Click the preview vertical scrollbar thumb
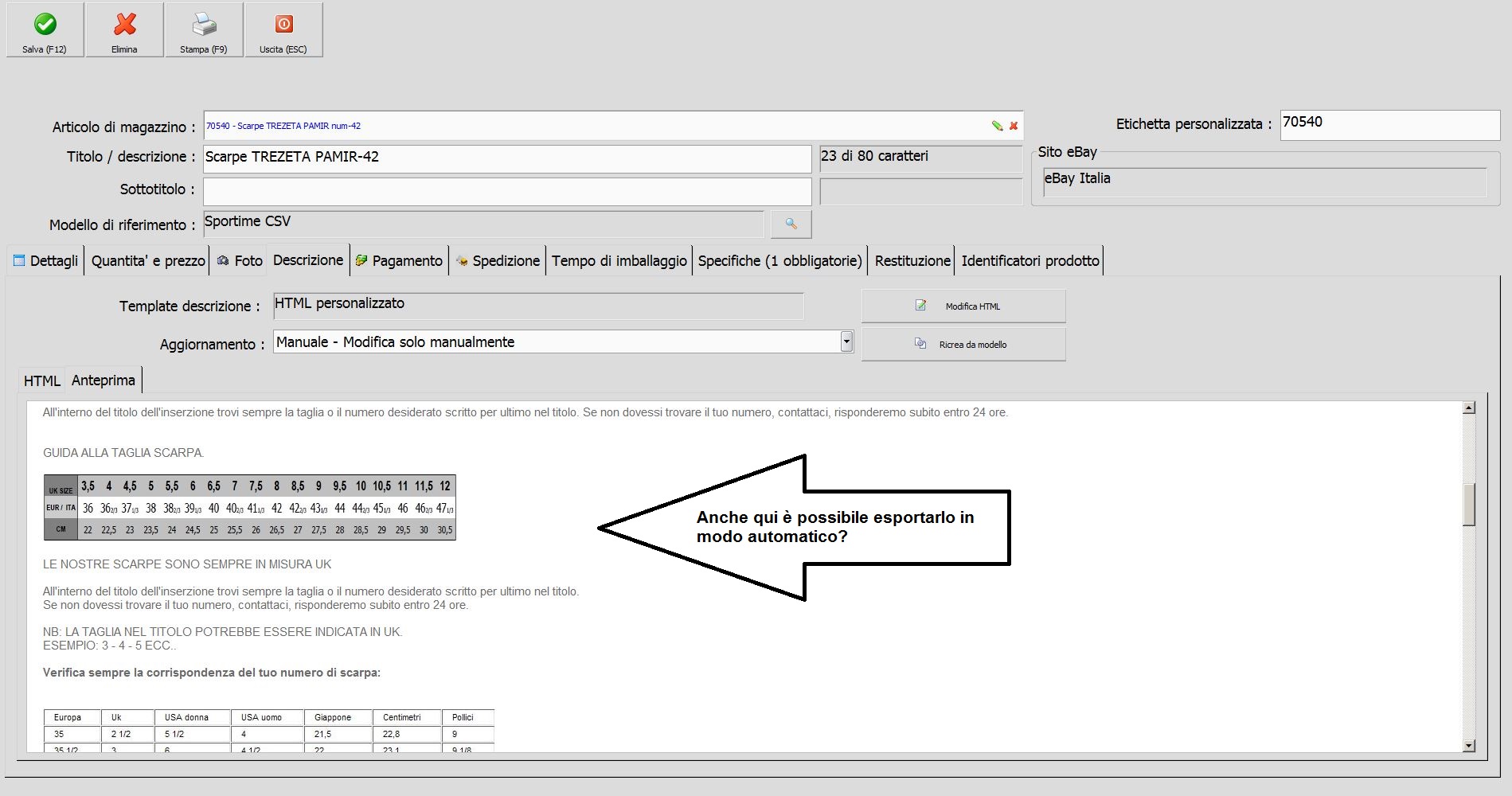1512x796 pixels. pos(1469,504)
